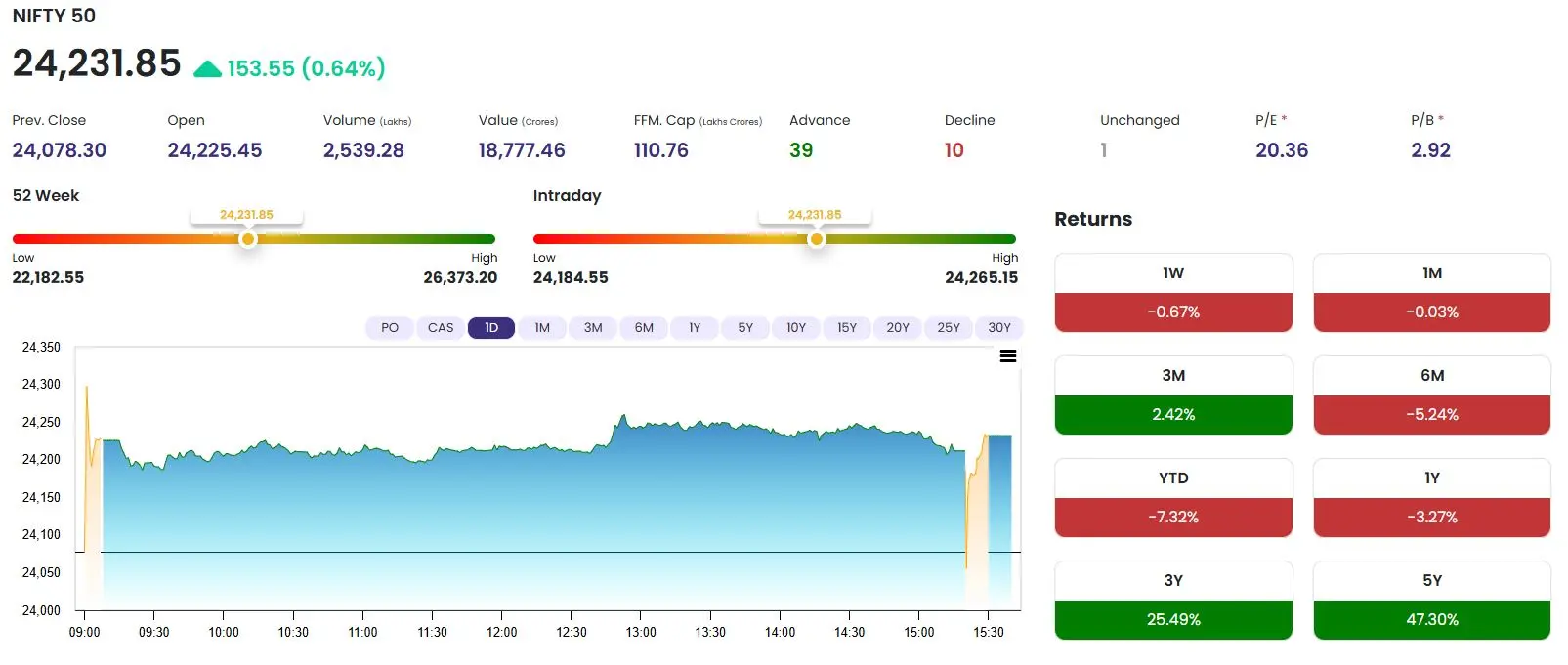The image size is (1568, 665).
Task: Click Intraday high value 24,265.15
Action: [x=982, y=278]
